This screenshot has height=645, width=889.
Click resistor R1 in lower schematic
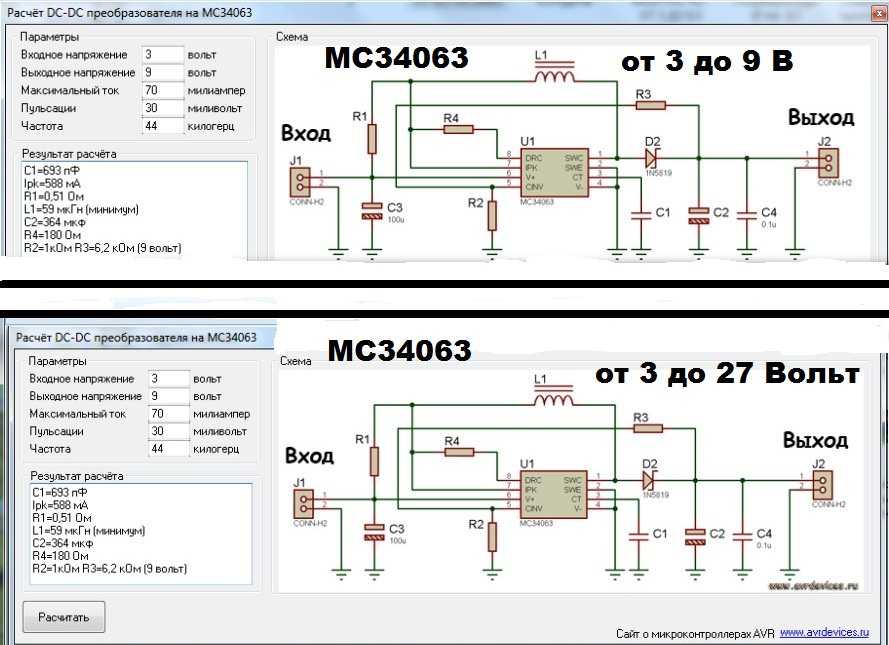374,461
